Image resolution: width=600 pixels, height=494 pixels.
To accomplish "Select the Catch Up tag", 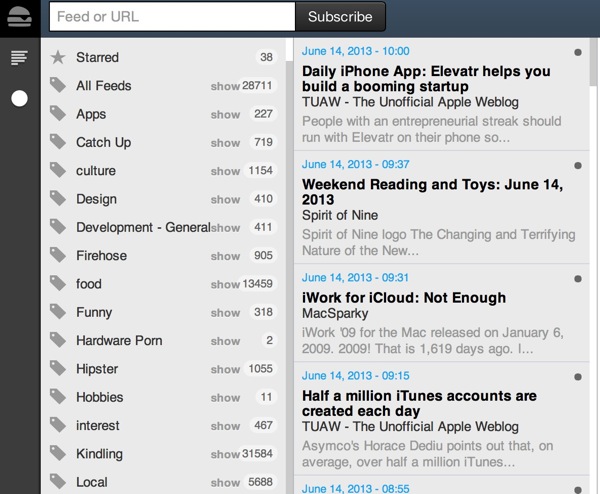I will (x=103, y=142).
